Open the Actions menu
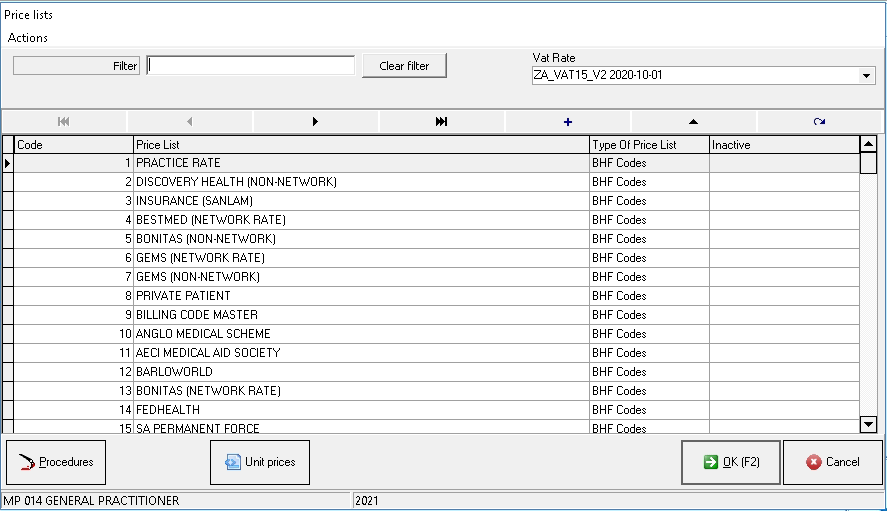 coord(28,38)
